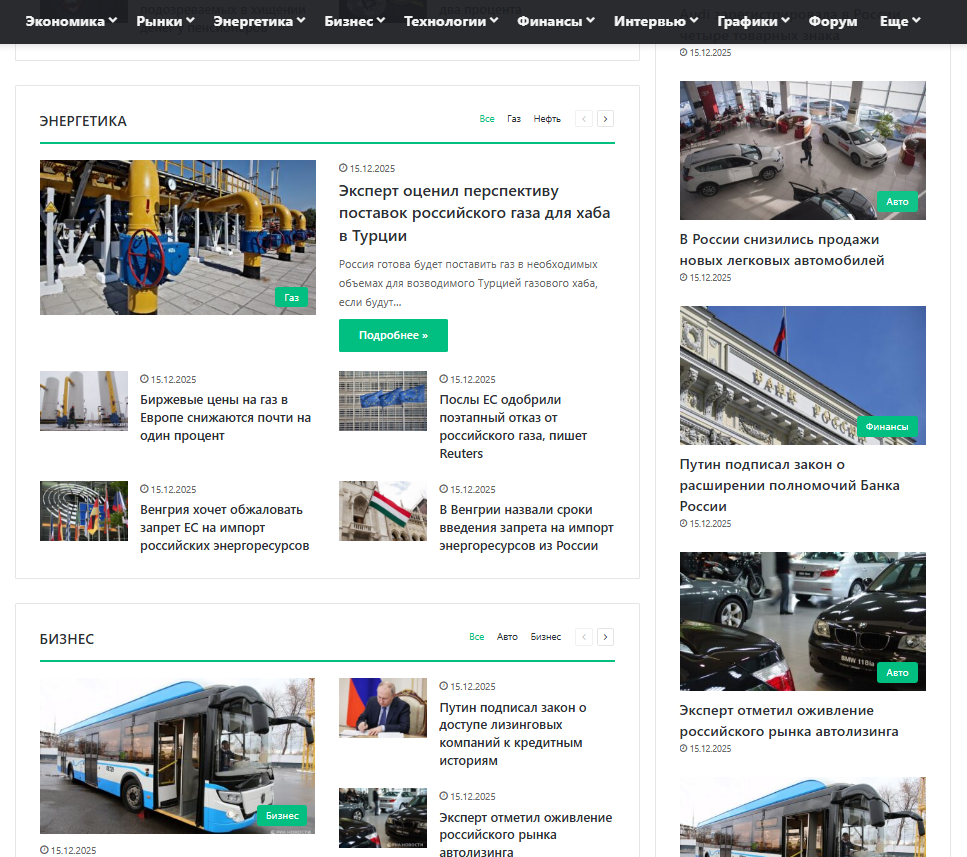This screenshot has height=857, width=967.
Task: Expand the Экономика menu dropdown
Action: coord(71,21)
